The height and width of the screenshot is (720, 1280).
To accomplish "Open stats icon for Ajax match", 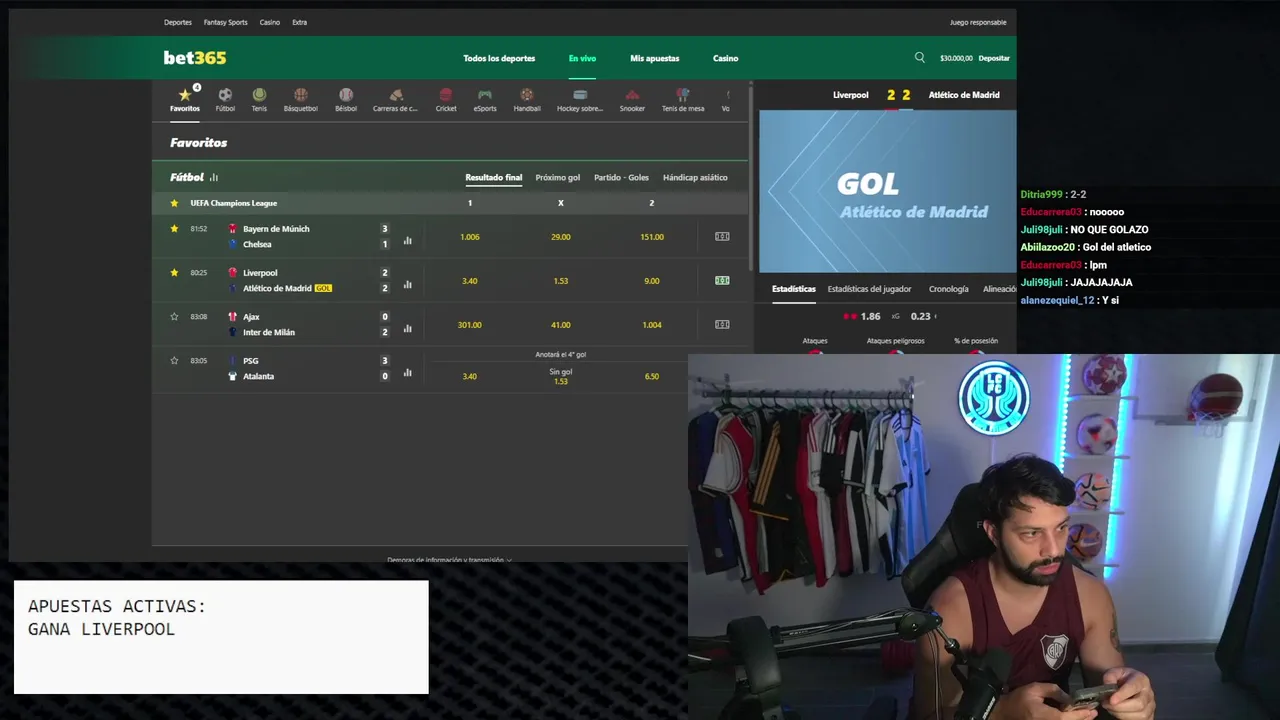I will point(407,328).
